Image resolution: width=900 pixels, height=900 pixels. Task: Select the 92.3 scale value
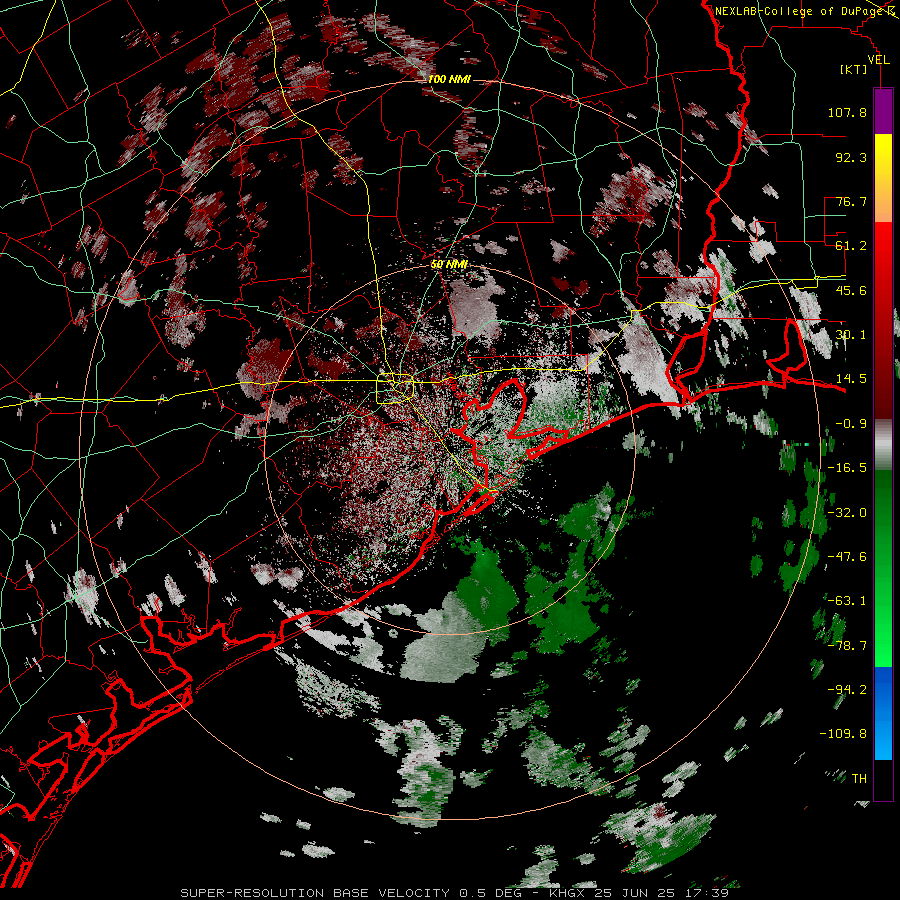pyautogui.click(x=851, y=157)
